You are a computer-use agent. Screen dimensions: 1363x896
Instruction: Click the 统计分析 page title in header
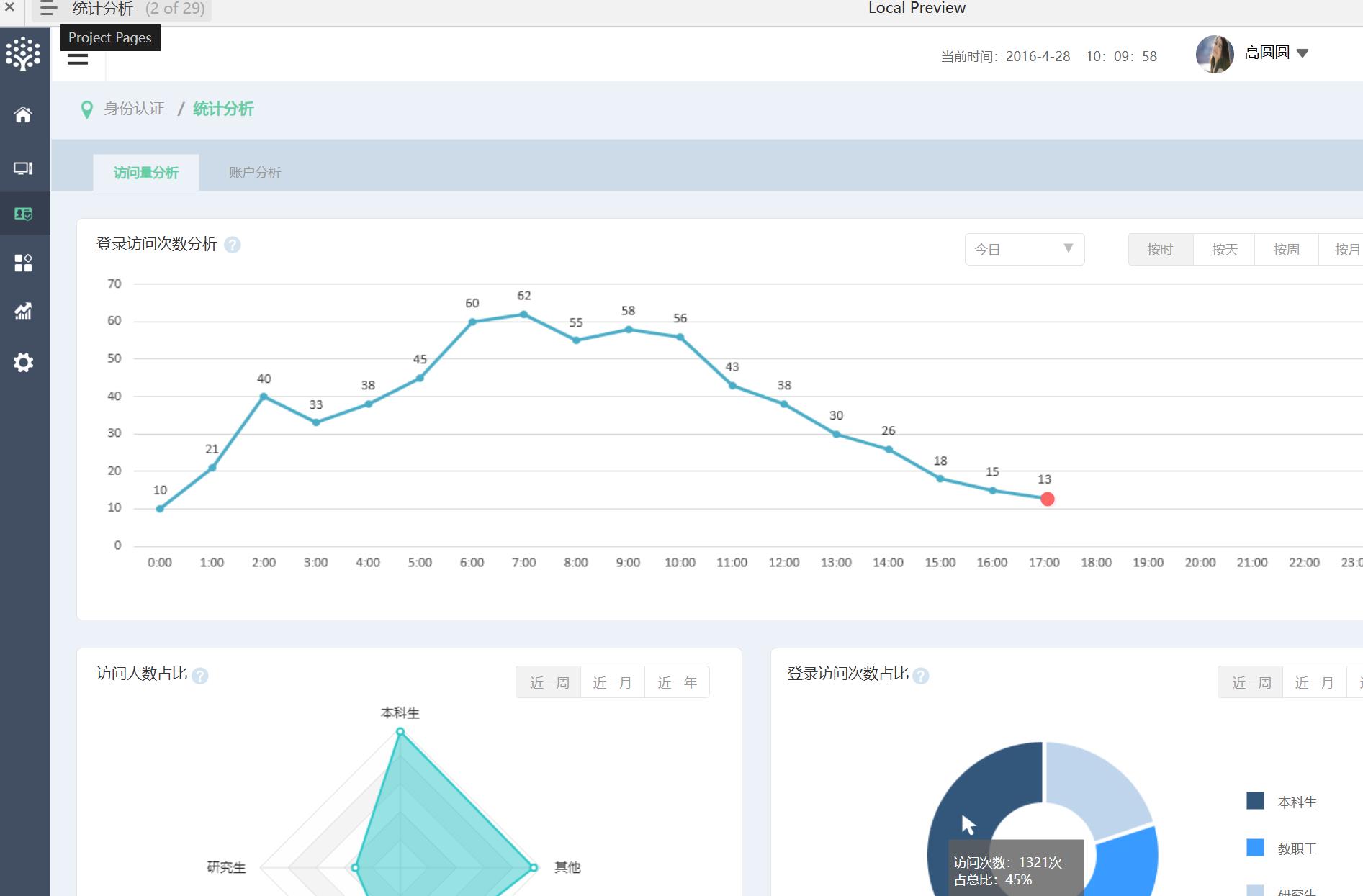[x=103, y=9]
